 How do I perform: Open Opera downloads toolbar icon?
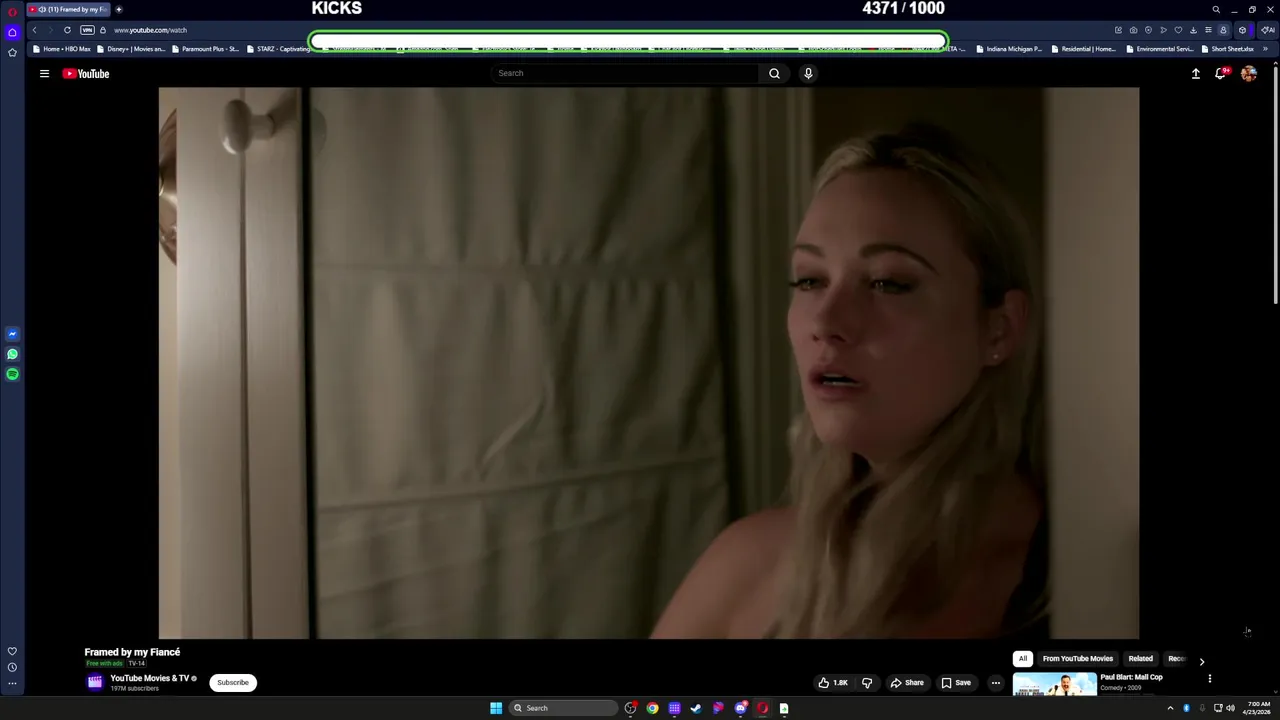tap(1193, 30)
